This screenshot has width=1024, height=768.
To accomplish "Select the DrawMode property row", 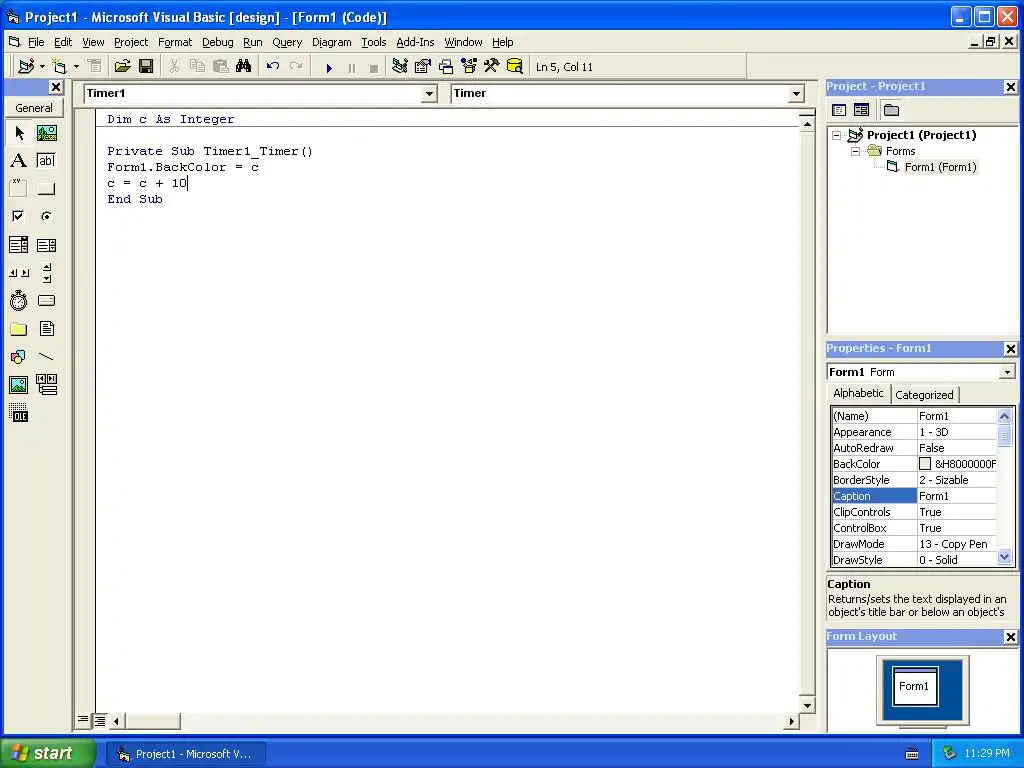I will click(914, 544).
